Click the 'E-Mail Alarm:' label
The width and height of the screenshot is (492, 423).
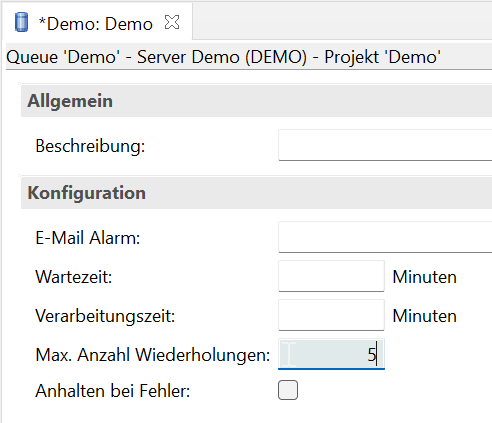click(x=88, y=238)
